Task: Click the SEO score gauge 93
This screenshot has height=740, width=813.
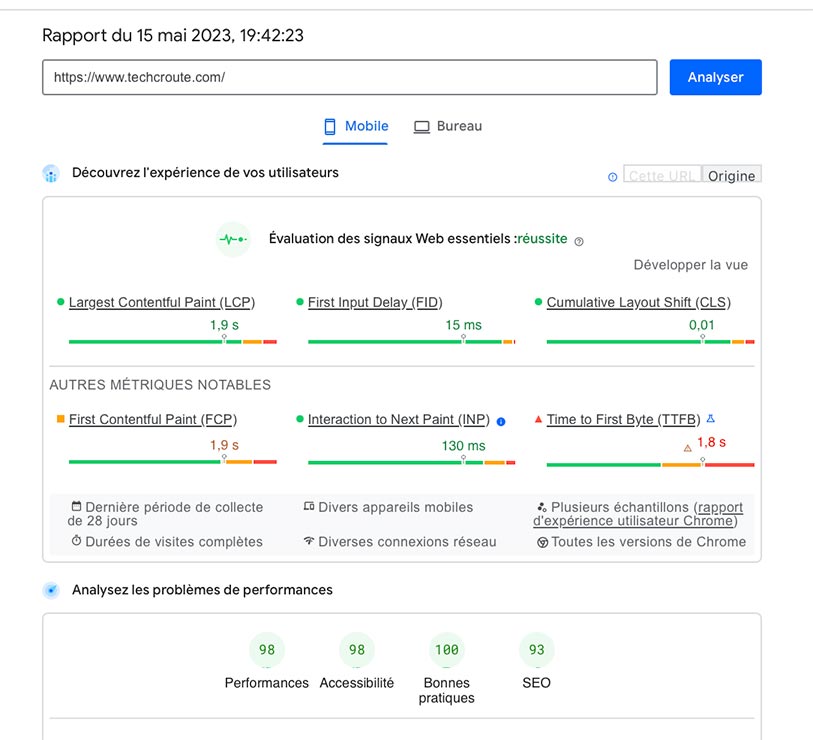Action: 537,650
